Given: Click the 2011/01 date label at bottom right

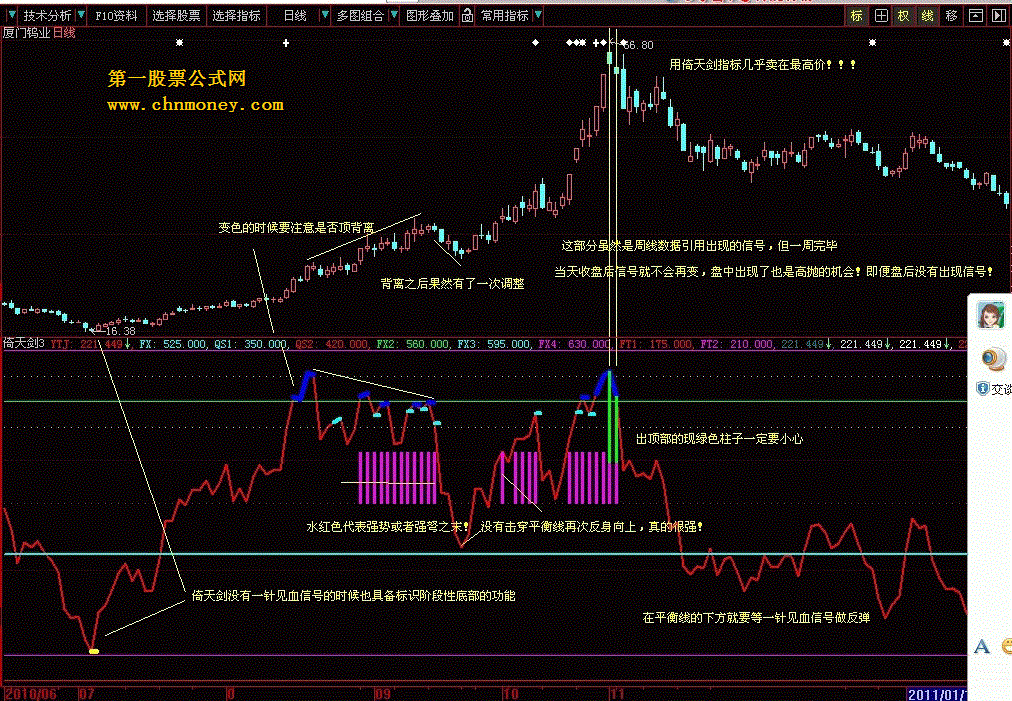Looking at the screenshot, I should click(937, 695).
